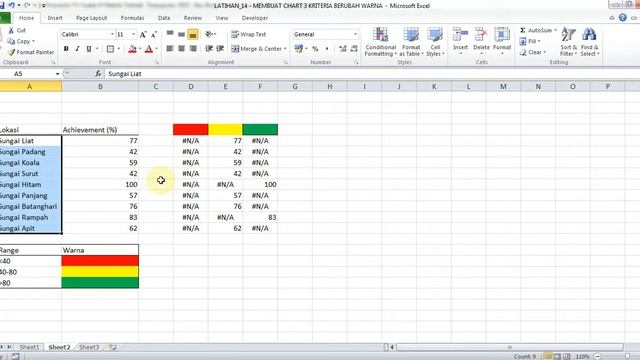The height and width of the screenshot is (360, 640).
Task: Click the Orientation icon
Action: coord(209,34)
